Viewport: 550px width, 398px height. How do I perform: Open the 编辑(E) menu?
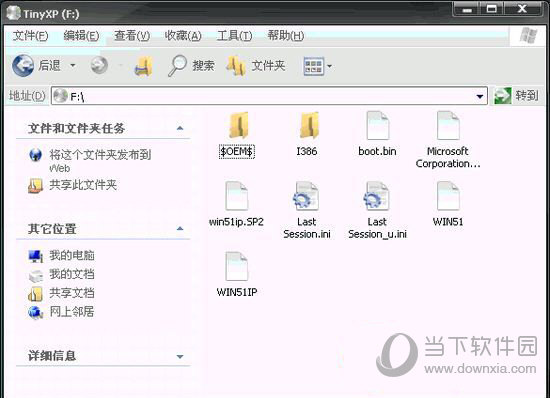81,35
